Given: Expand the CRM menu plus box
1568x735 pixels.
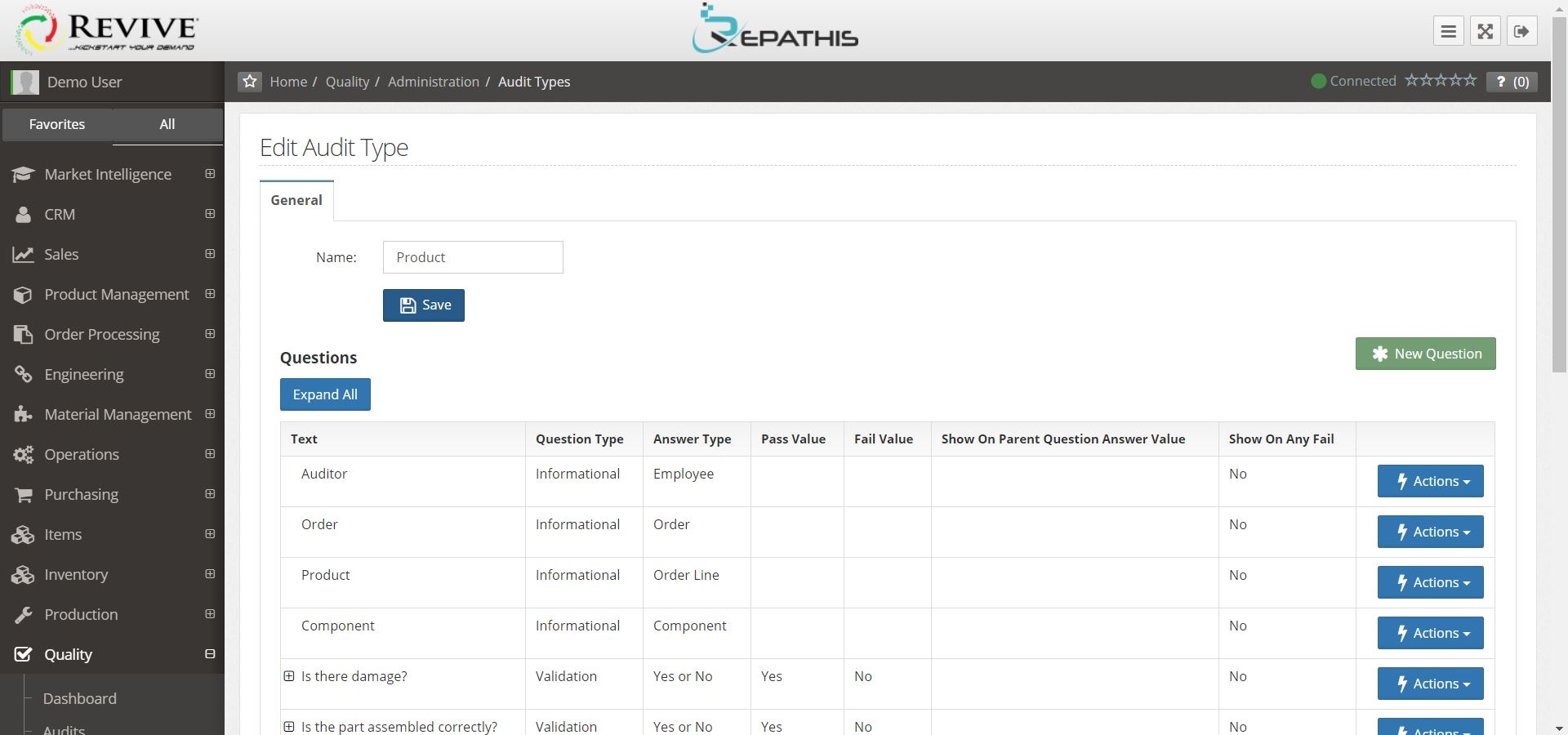Looking at the screenshot, I should click(210, 213).
